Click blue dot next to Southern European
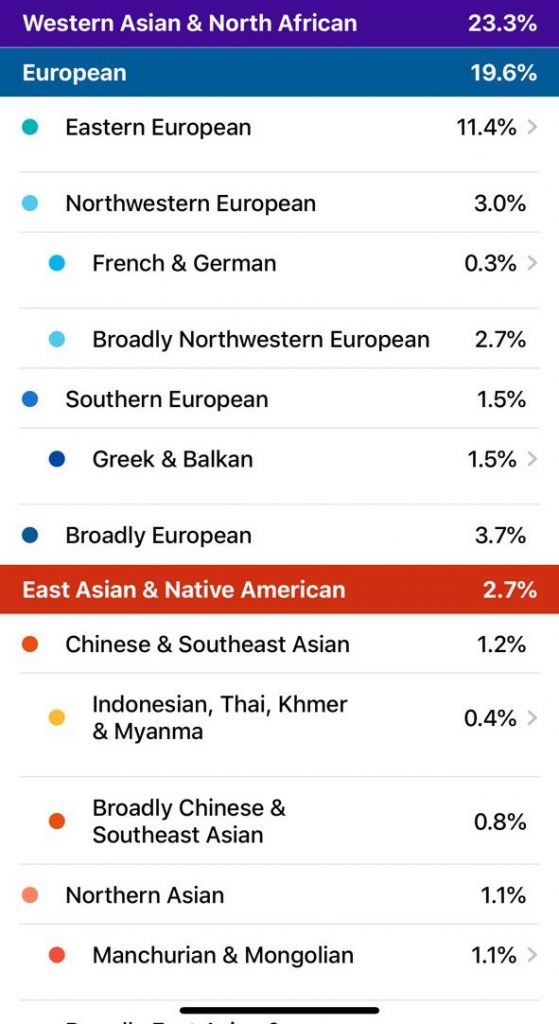The image size is (559, 1024). point(30,400)
